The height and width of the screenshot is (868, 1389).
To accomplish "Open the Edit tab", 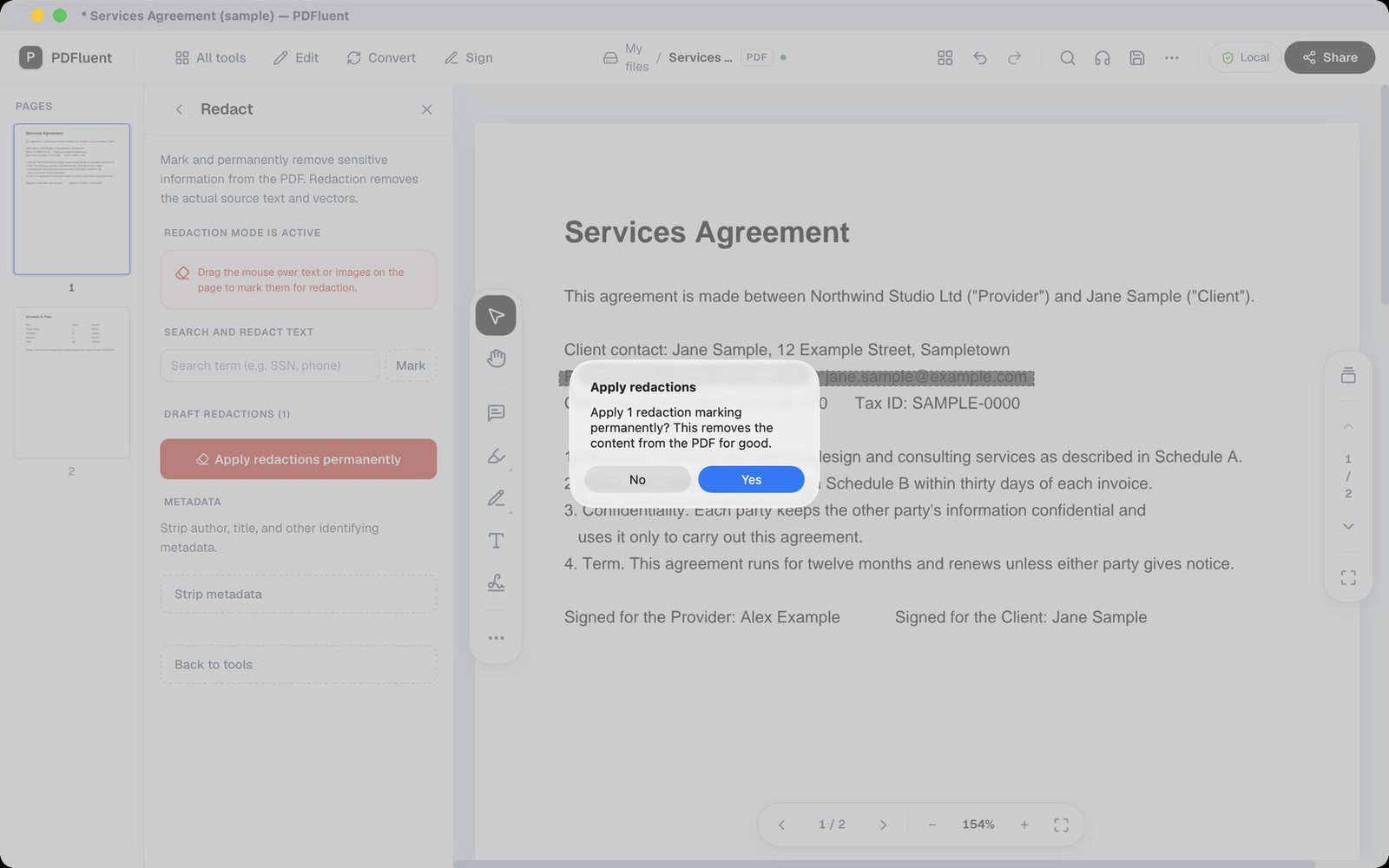I will click(296, 57).
